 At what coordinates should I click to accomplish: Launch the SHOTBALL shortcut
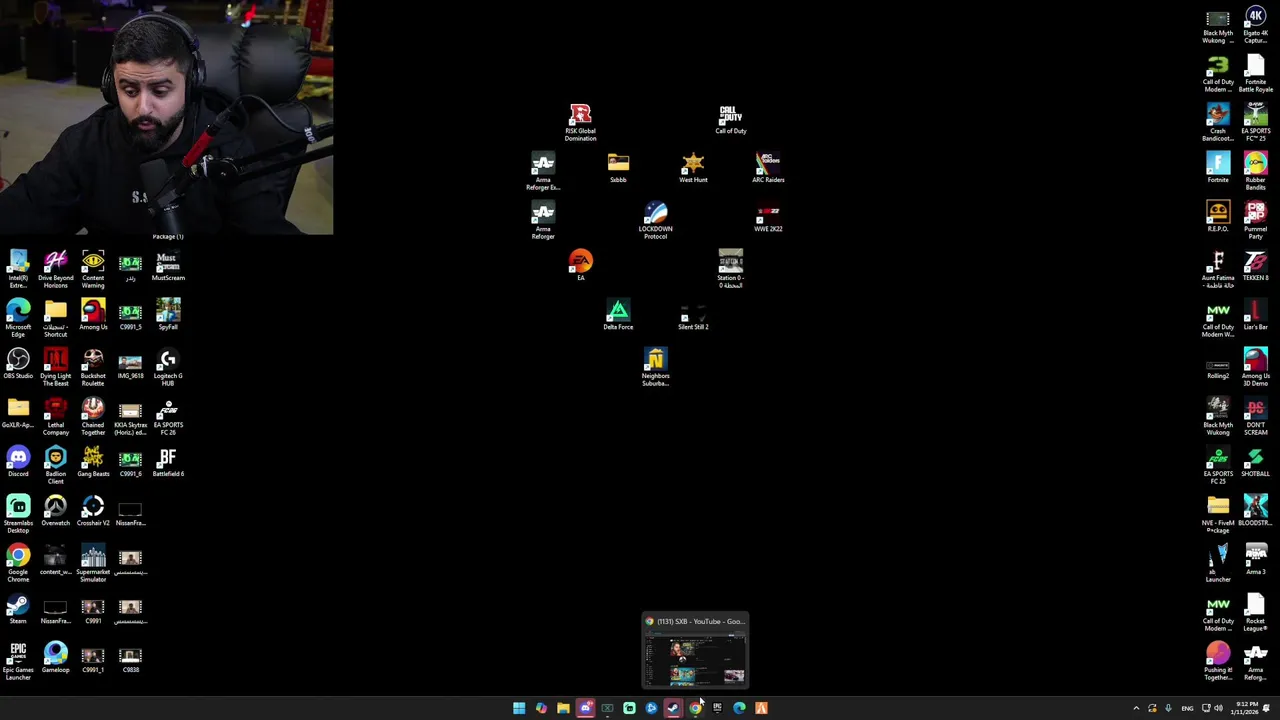click(x=1255, y=462)
